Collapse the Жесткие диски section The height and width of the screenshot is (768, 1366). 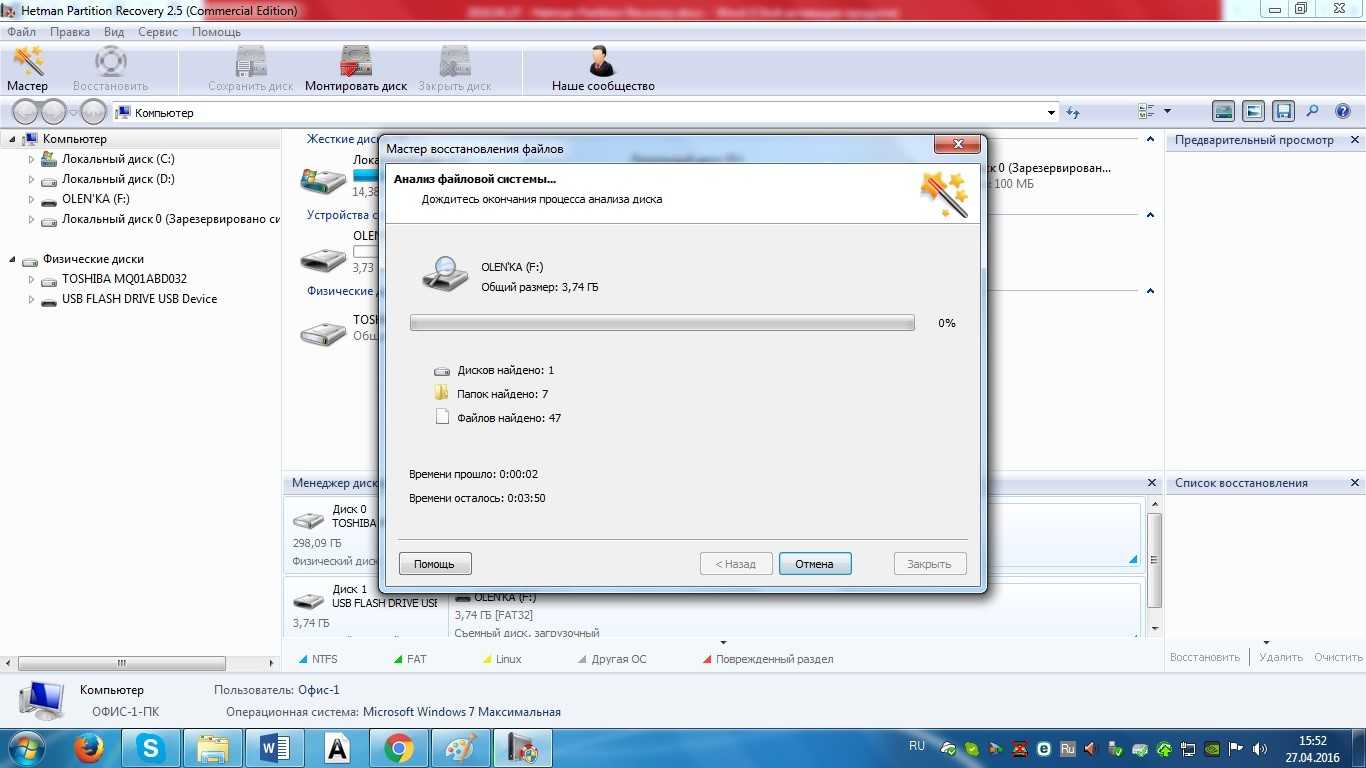point(1150,139)
